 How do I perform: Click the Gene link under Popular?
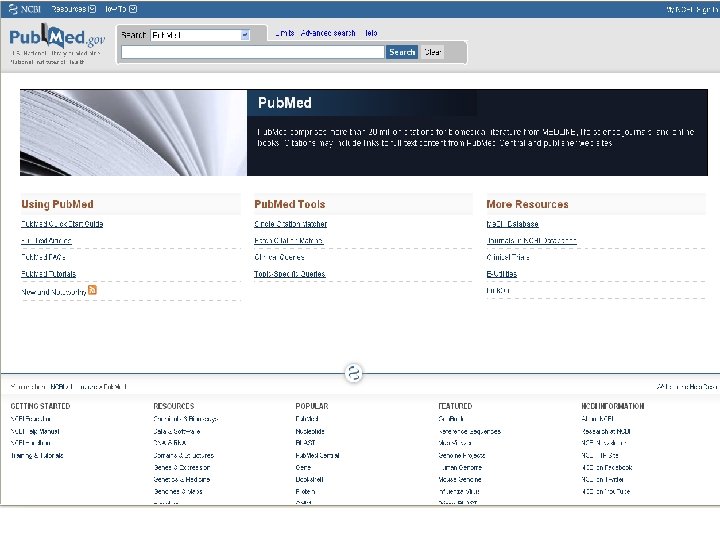pyautogui.click(x=303, y=467)
